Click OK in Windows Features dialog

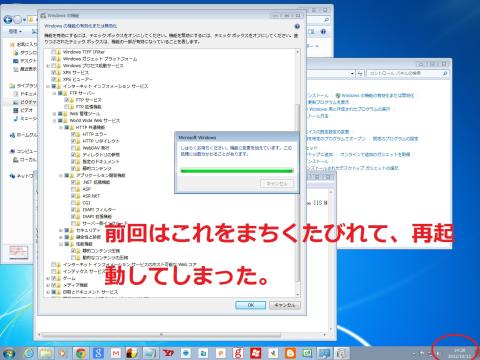click(251, 305)
